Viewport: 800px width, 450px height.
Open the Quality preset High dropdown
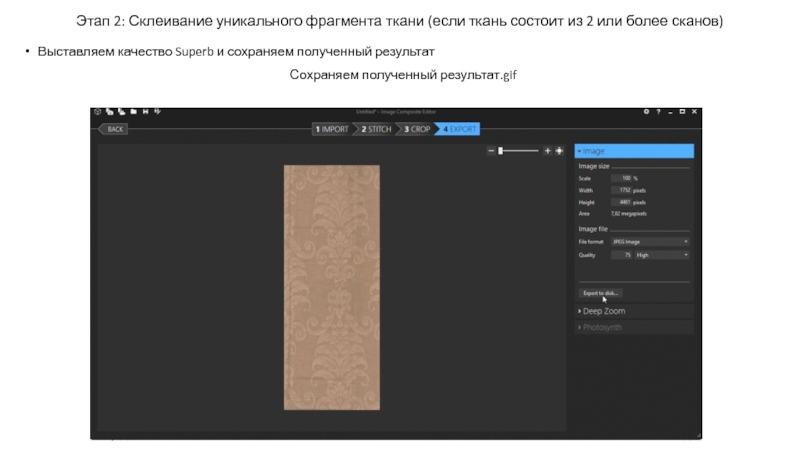click(661, 255)
